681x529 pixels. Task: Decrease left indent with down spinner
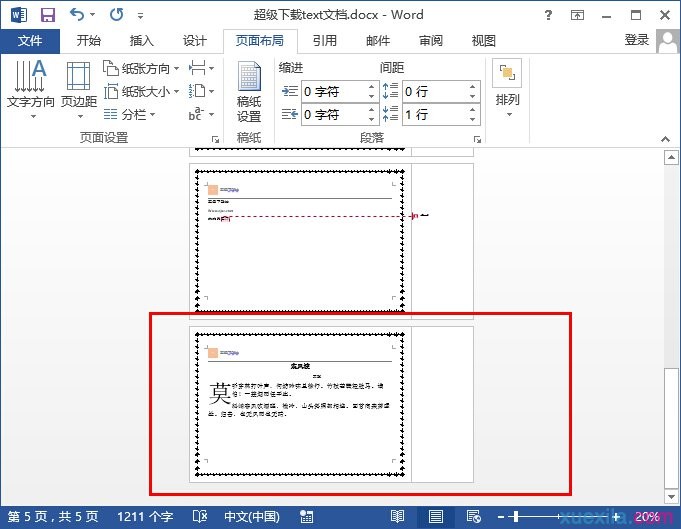[x=372, y=96]
